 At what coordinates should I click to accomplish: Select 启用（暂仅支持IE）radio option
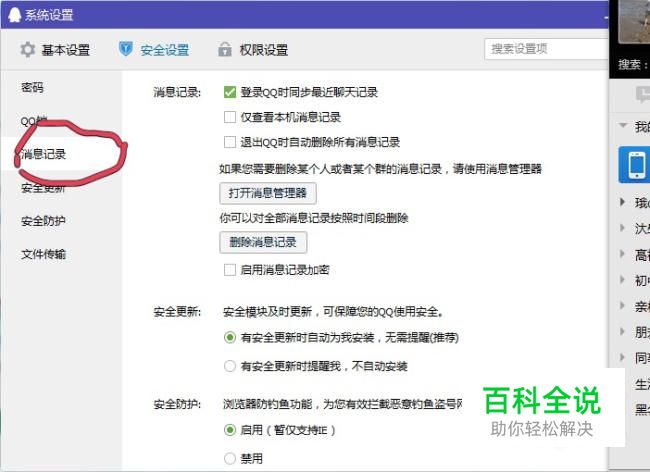(230, 430)
